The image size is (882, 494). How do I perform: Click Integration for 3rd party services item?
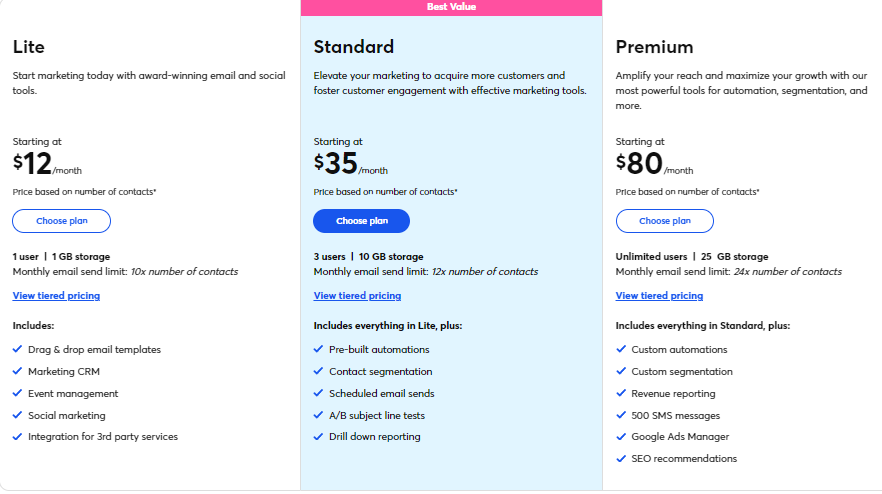pos(102,437)
